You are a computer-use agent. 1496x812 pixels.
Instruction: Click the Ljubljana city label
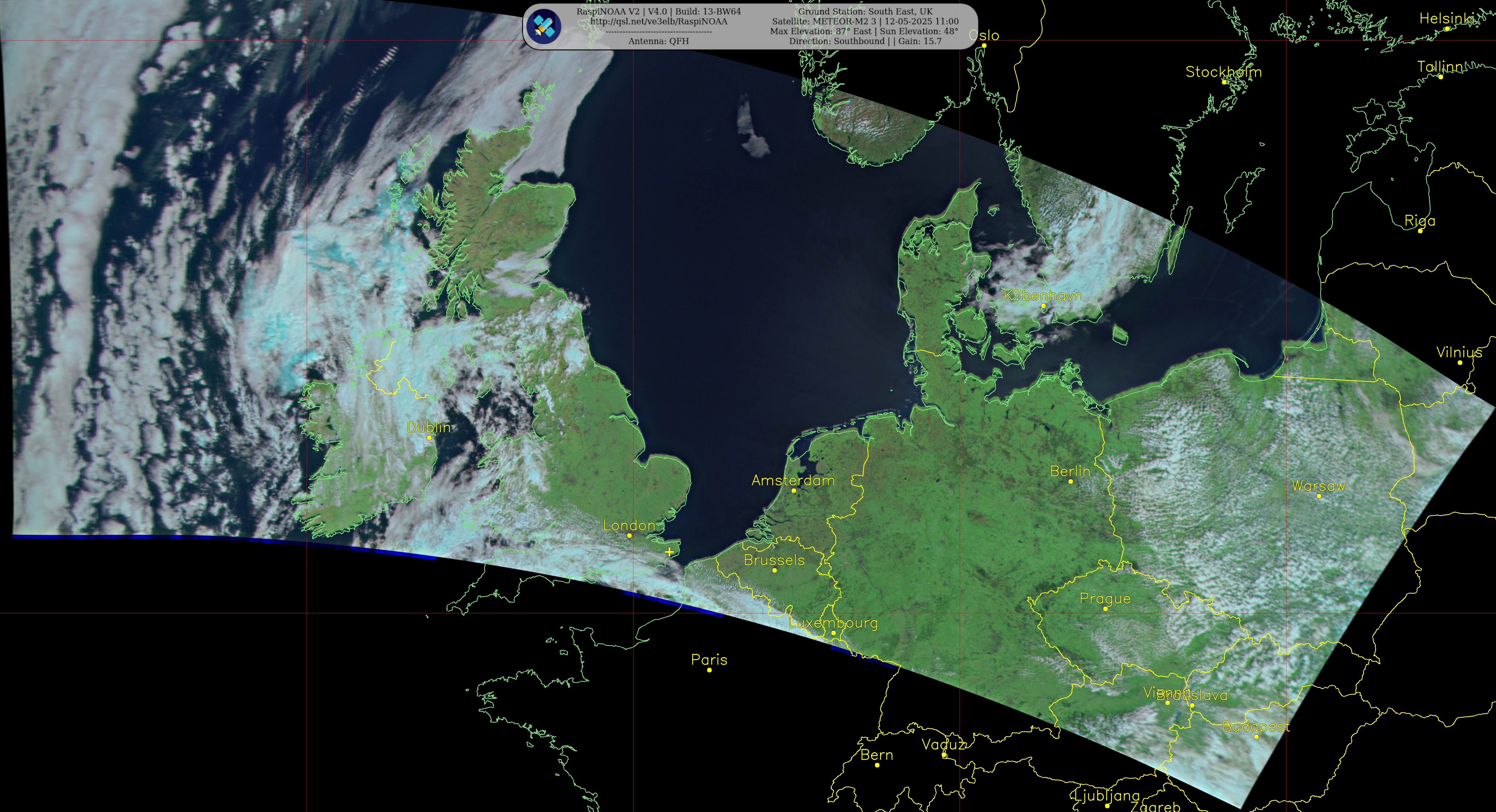click(x=1106, y=796)
